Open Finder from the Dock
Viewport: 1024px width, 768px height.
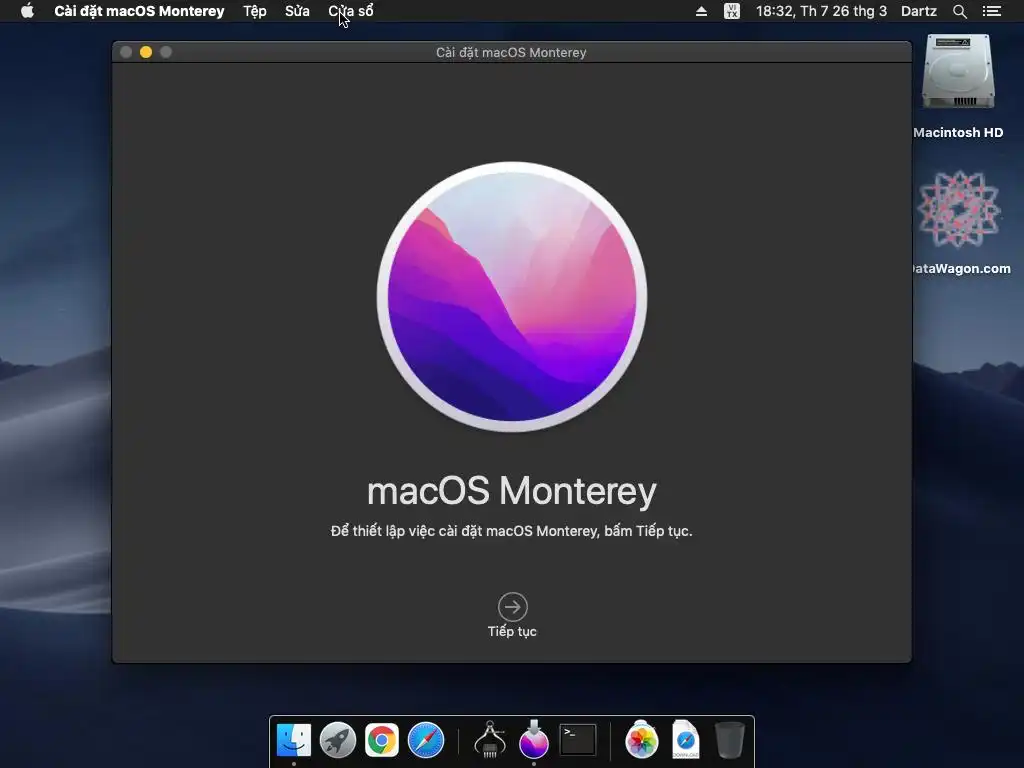coord(294,741)
